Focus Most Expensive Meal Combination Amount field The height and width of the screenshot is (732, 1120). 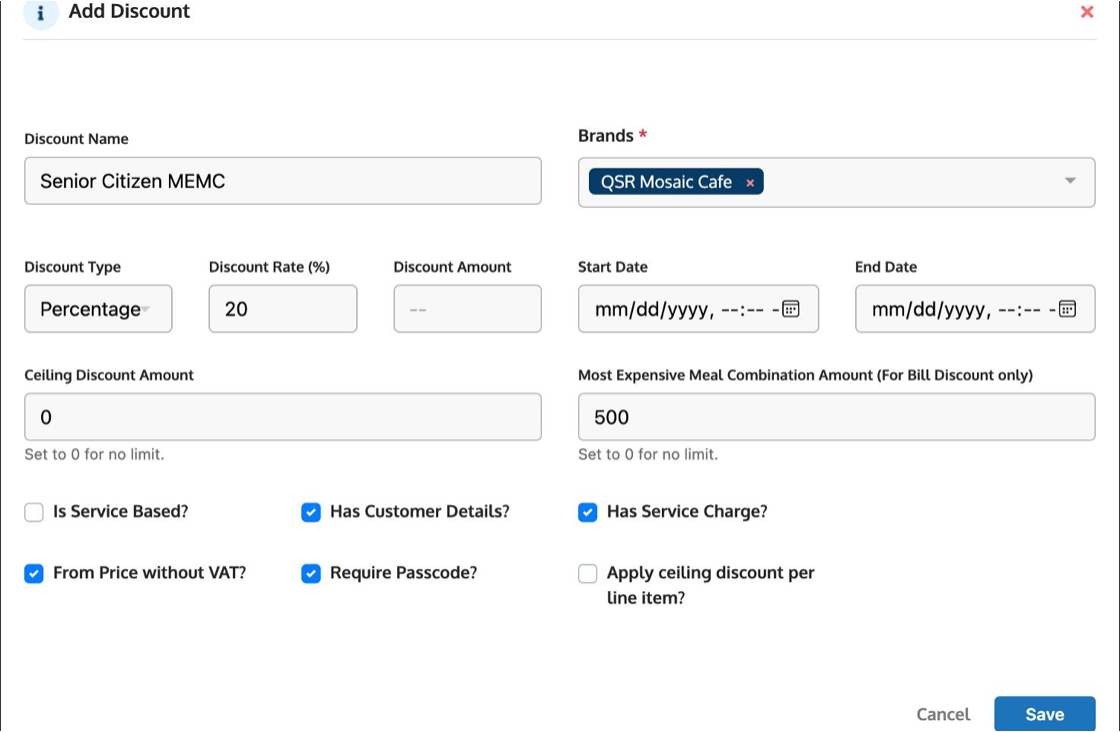(x=836, y=416)
